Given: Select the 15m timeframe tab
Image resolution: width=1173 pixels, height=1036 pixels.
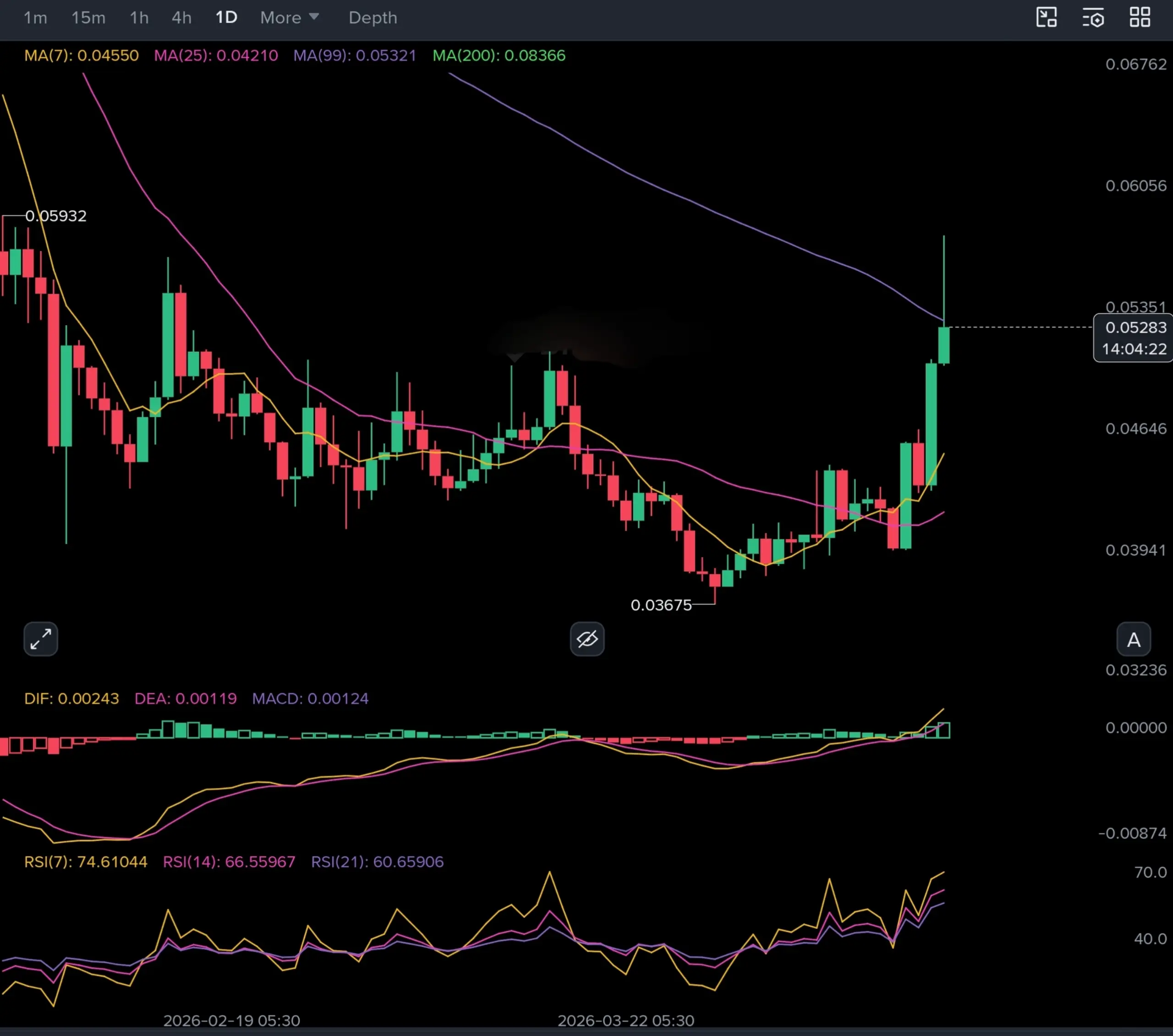Looking at the screenshot, I should click(88, 18).
